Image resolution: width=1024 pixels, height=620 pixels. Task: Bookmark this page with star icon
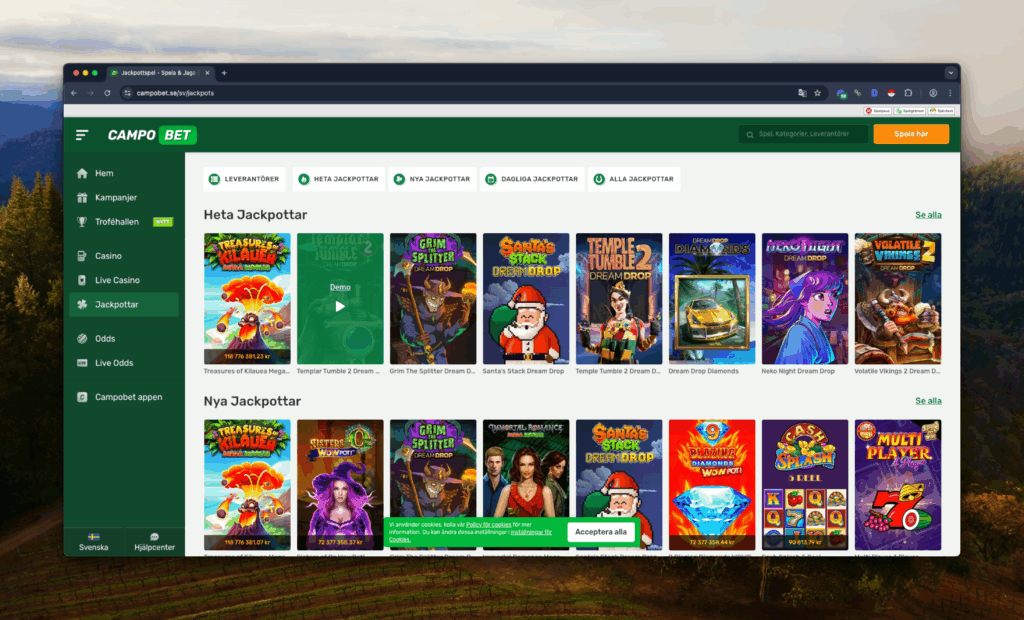[x=818, y=93]
